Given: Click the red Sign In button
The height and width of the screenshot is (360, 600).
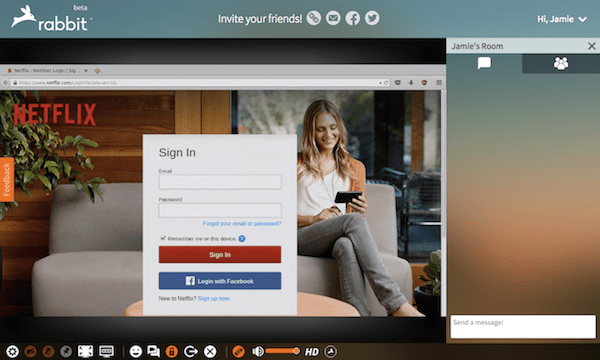Looking at the screenshot, I should [220, 254].
